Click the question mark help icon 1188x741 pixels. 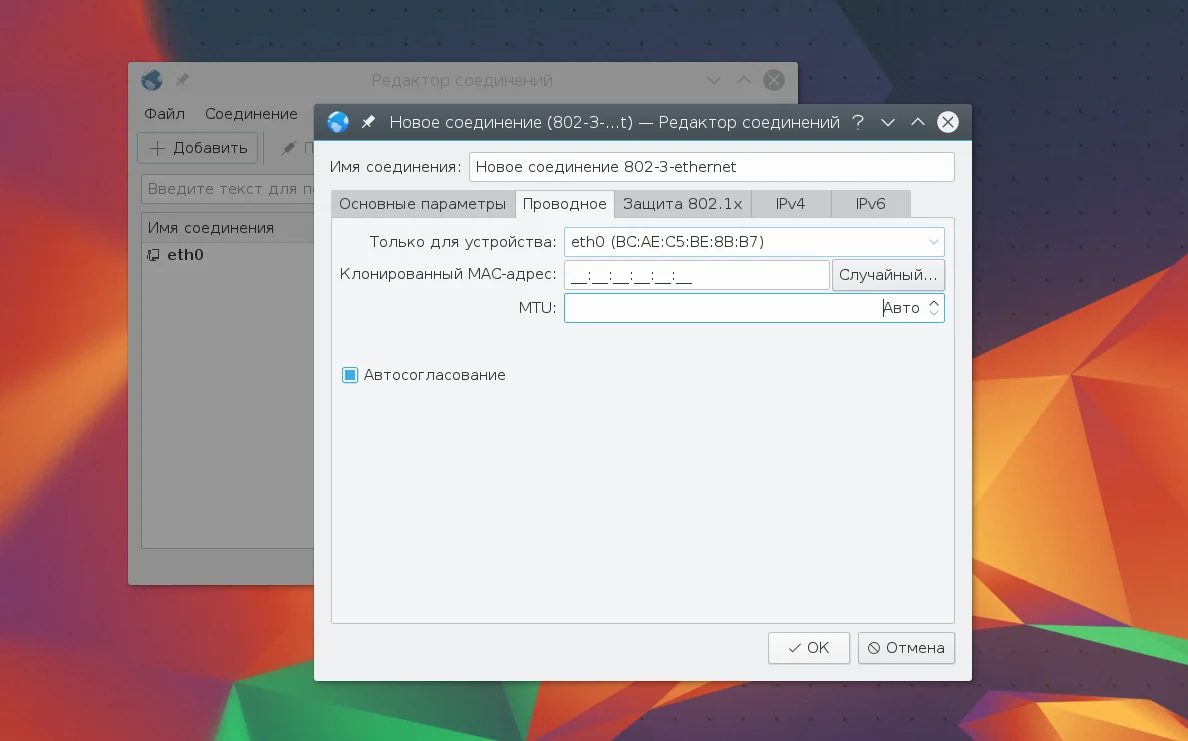coord(858,122)
